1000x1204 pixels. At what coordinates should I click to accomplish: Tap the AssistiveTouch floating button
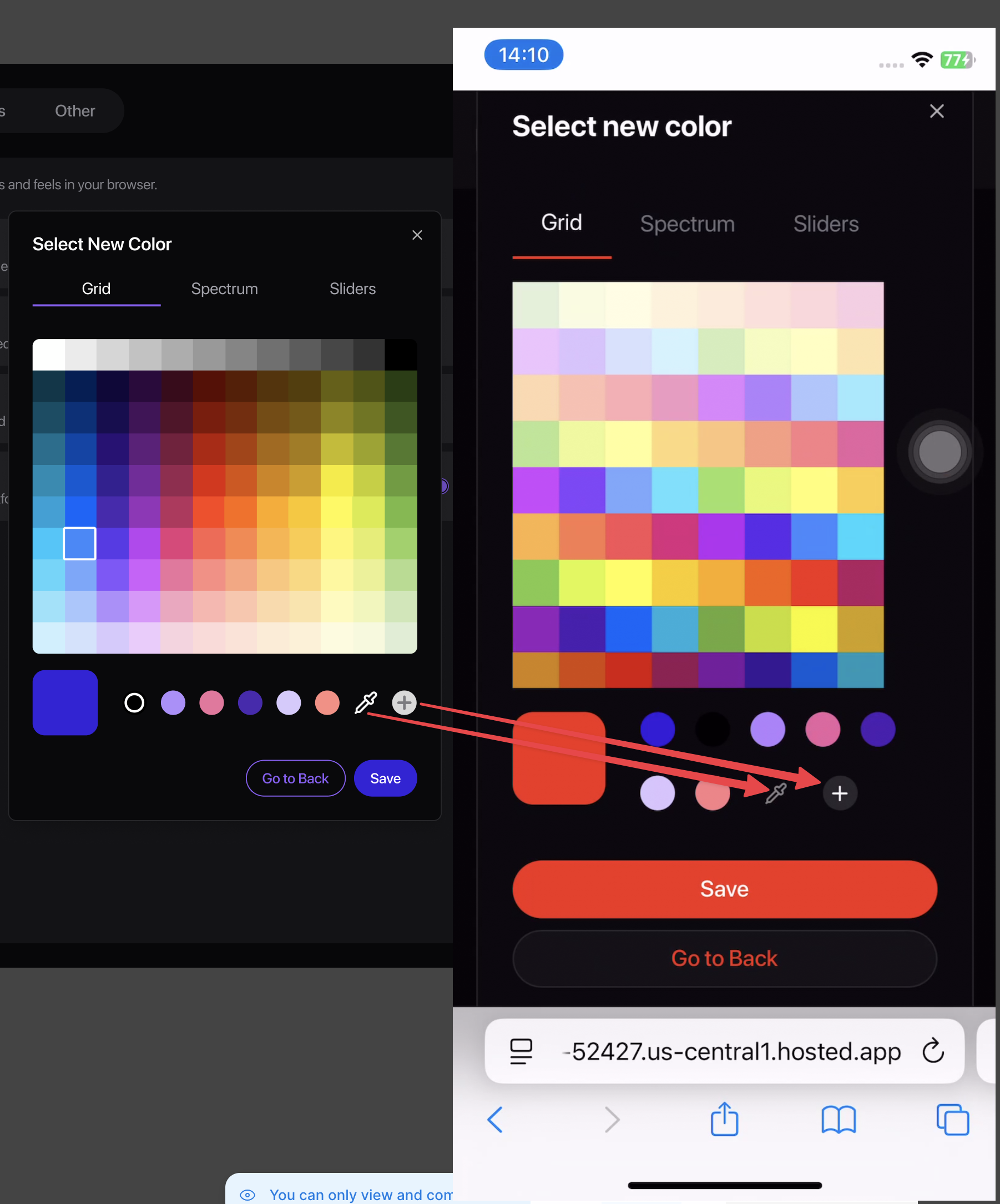(940, 452)
